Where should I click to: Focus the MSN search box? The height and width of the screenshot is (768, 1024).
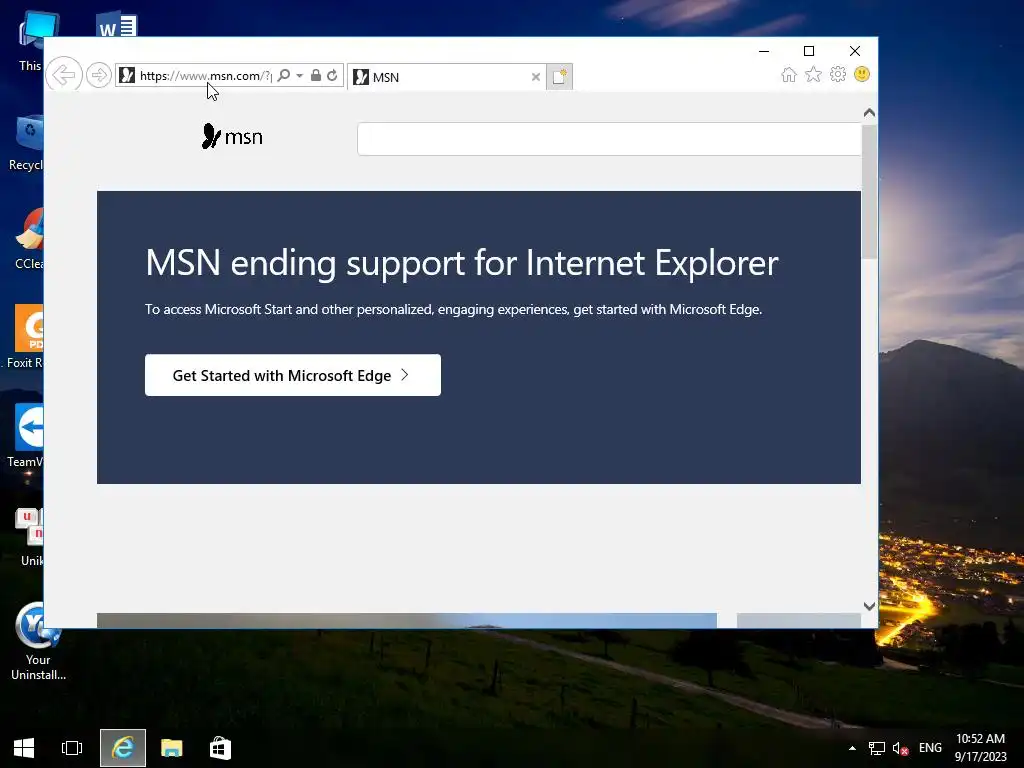[609, 138]
